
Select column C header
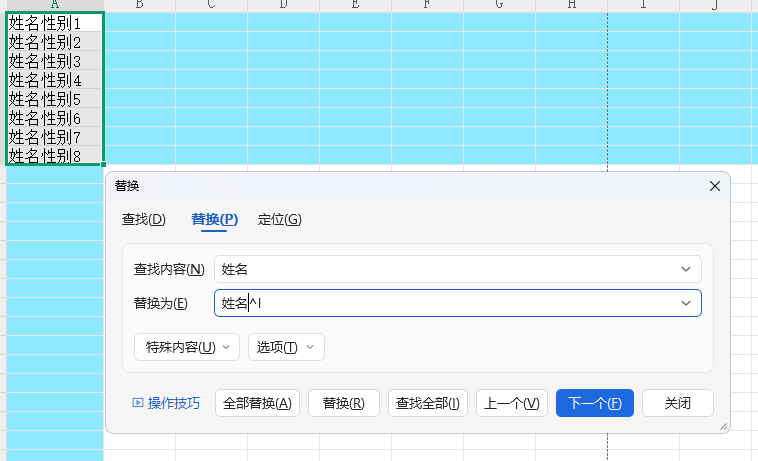pos(211,5)
